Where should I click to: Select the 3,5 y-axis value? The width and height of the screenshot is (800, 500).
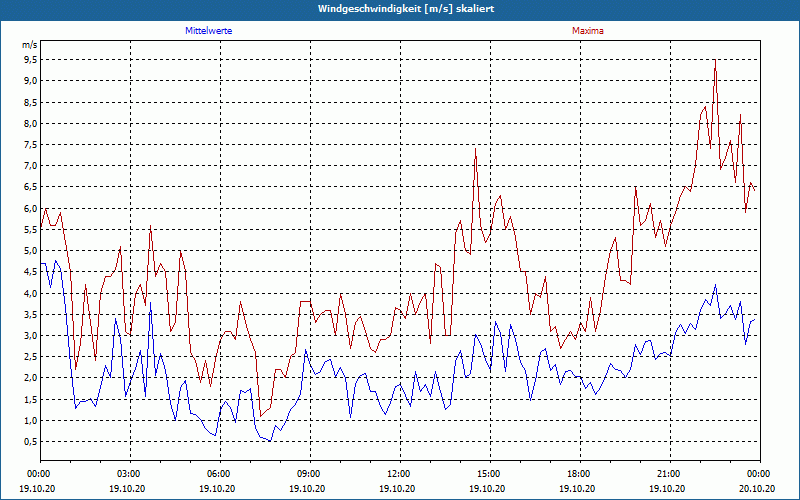(30, 314)
